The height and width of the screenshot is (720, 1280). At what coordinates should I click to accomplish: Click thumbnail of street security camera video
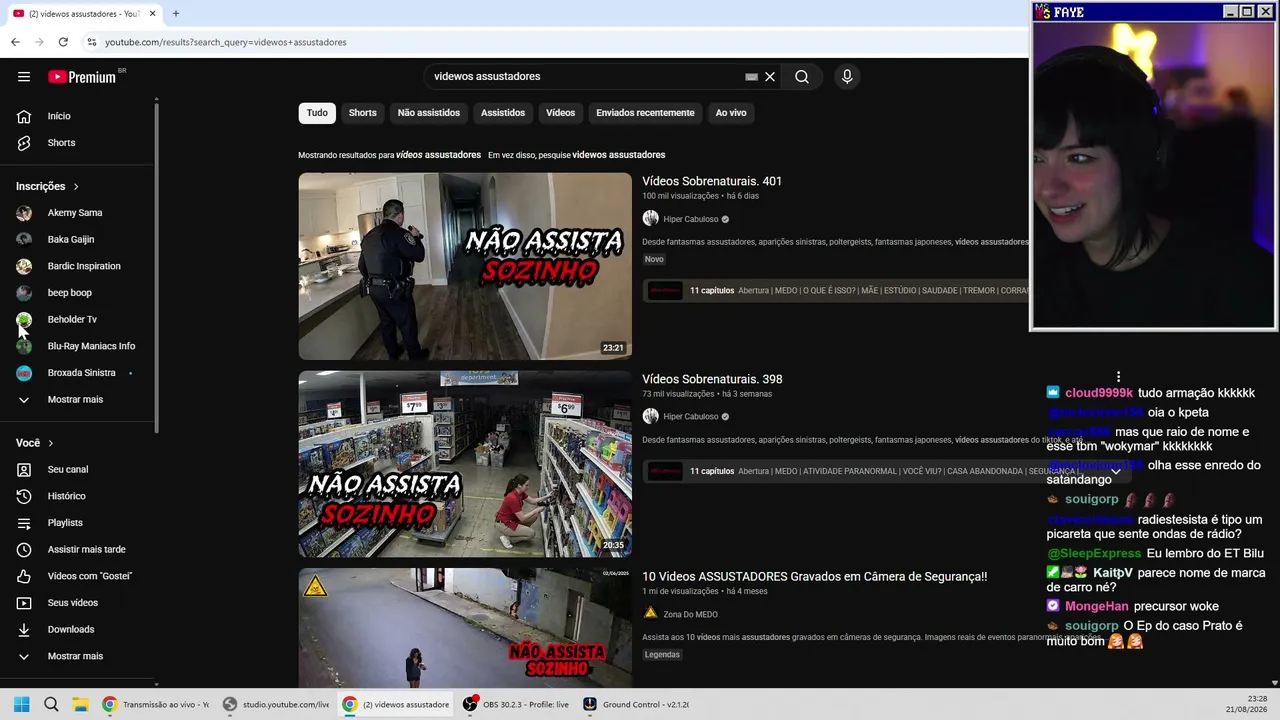coord(465,628)
